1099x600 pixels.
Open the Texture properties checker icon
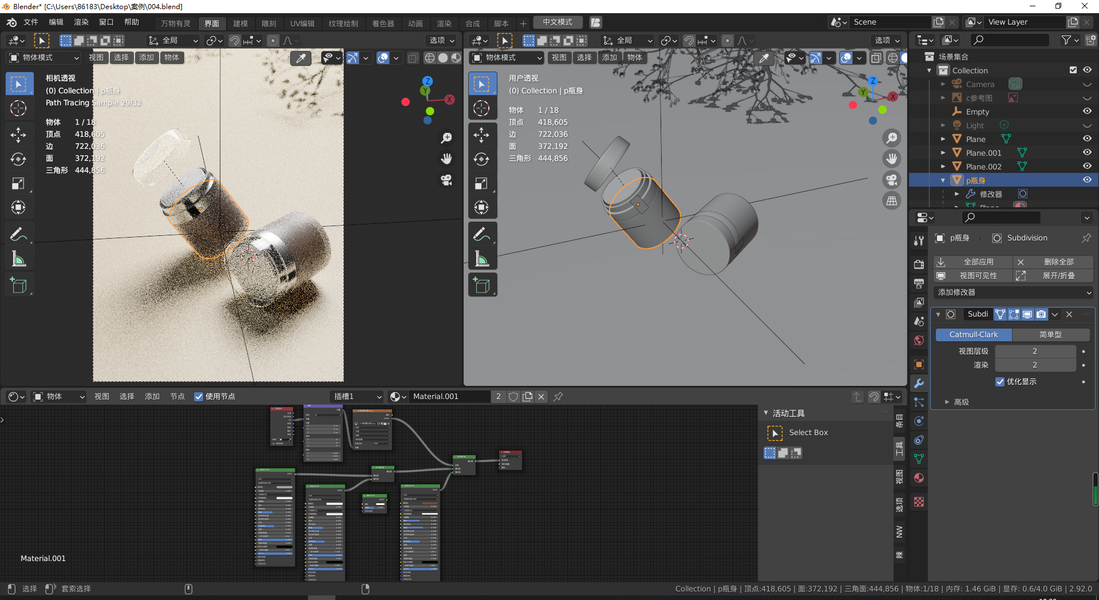coord(919,502)
